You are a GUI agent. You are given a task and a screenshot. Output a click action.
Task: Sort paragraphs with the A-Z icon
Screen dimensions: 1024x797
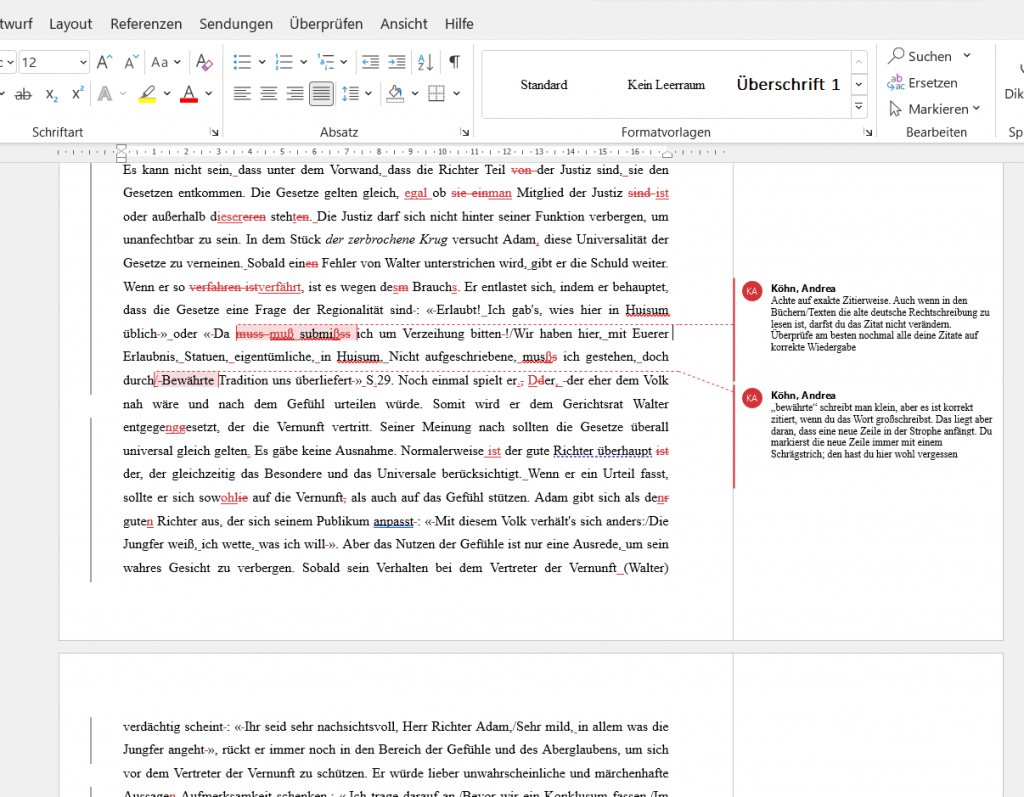pyautogui.click(x=425, y=62)
